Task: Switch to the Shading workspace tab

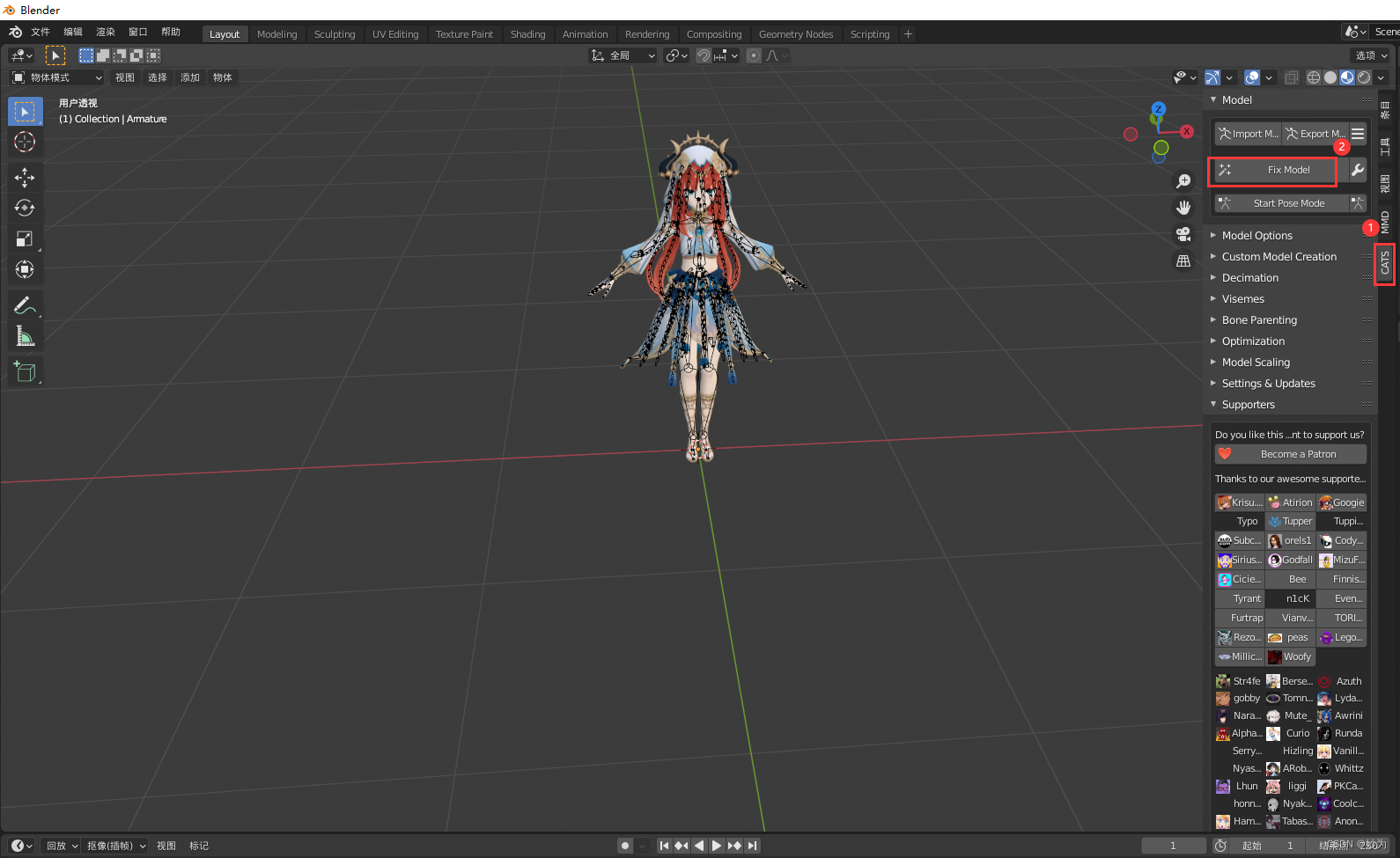Action: (x=527, y=34)
